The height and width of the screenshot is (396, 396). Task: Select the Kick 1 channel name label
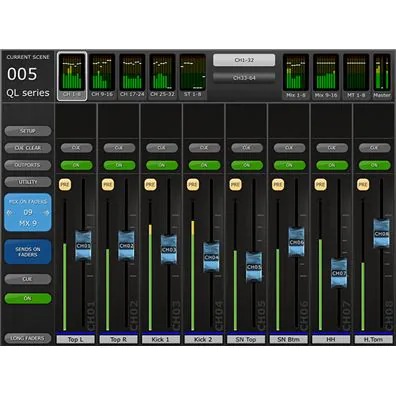pyautogui.click(x=161, y=340)
